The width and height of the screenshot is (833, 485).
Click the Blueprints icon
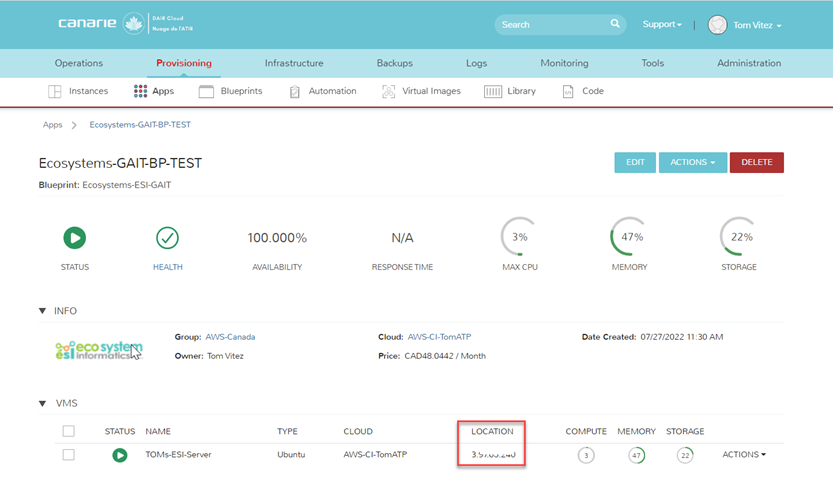point(206,91)
